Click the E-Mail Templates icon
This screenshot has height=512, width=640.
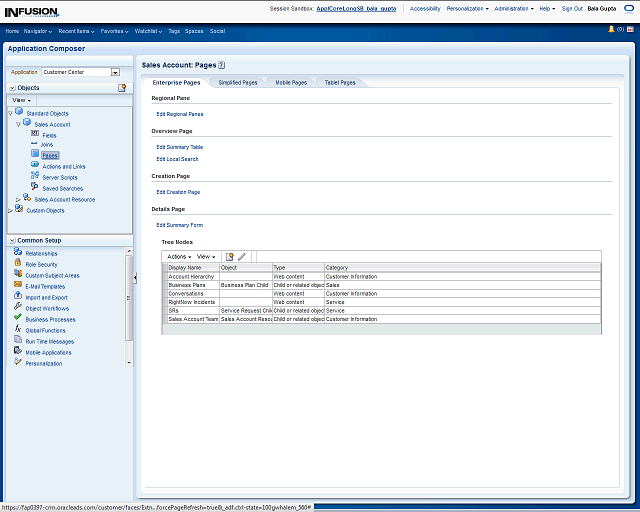pyautogui.click(x=18, y=286)
